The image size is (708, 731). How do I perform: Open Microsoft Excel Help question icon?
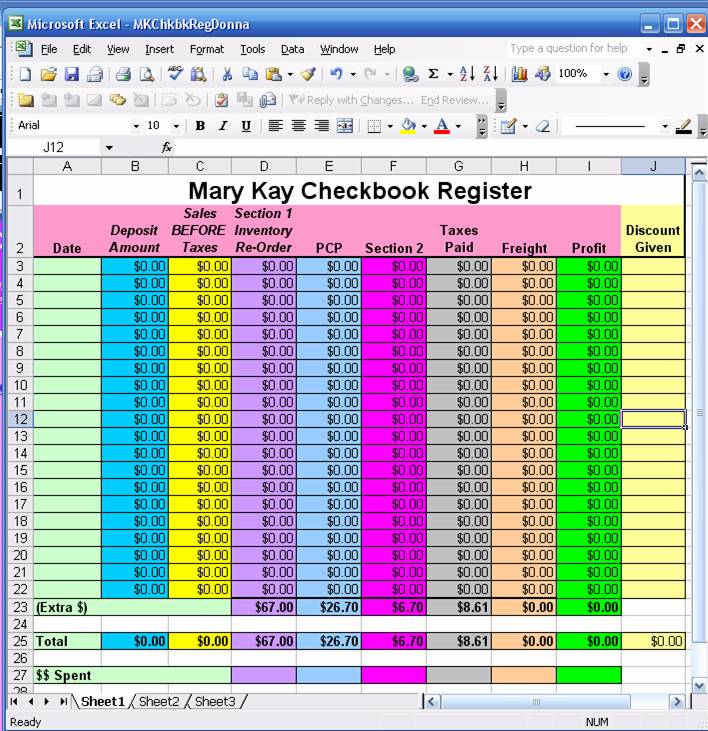(624, 74)
